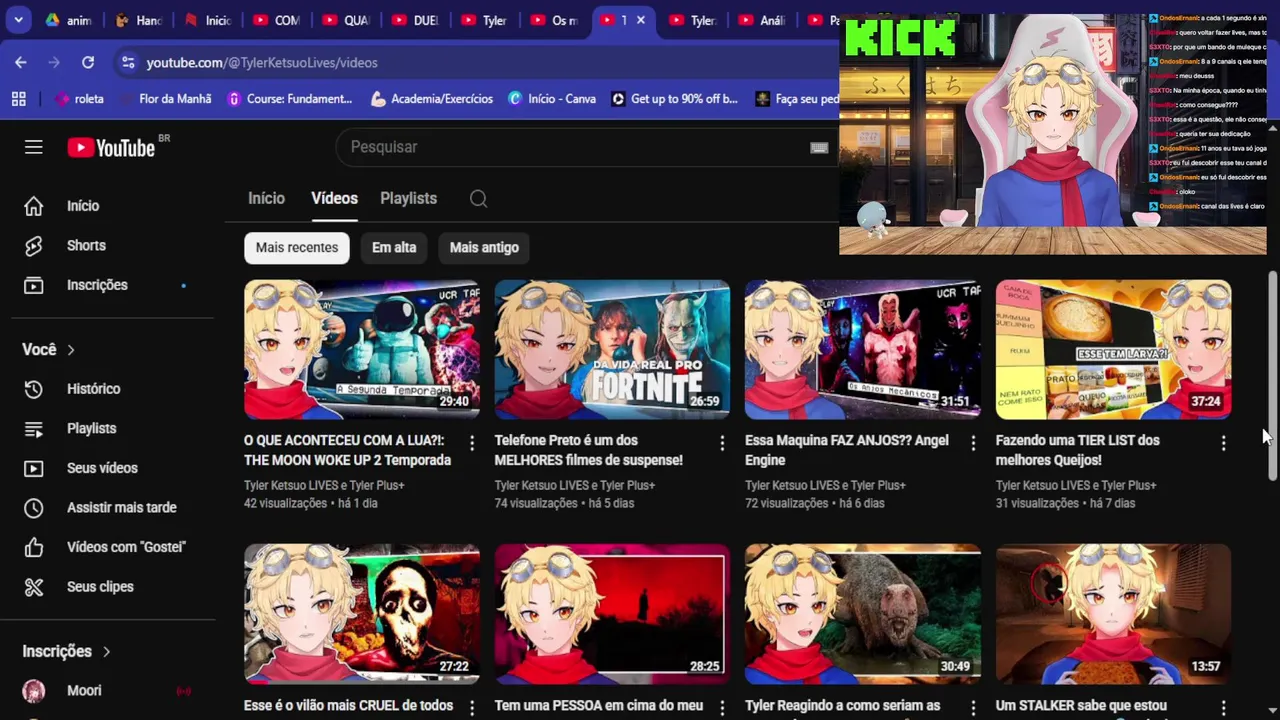Switch to the DUEL browser tab
This screenshot has width=1280, height=720.
(414, 20)
